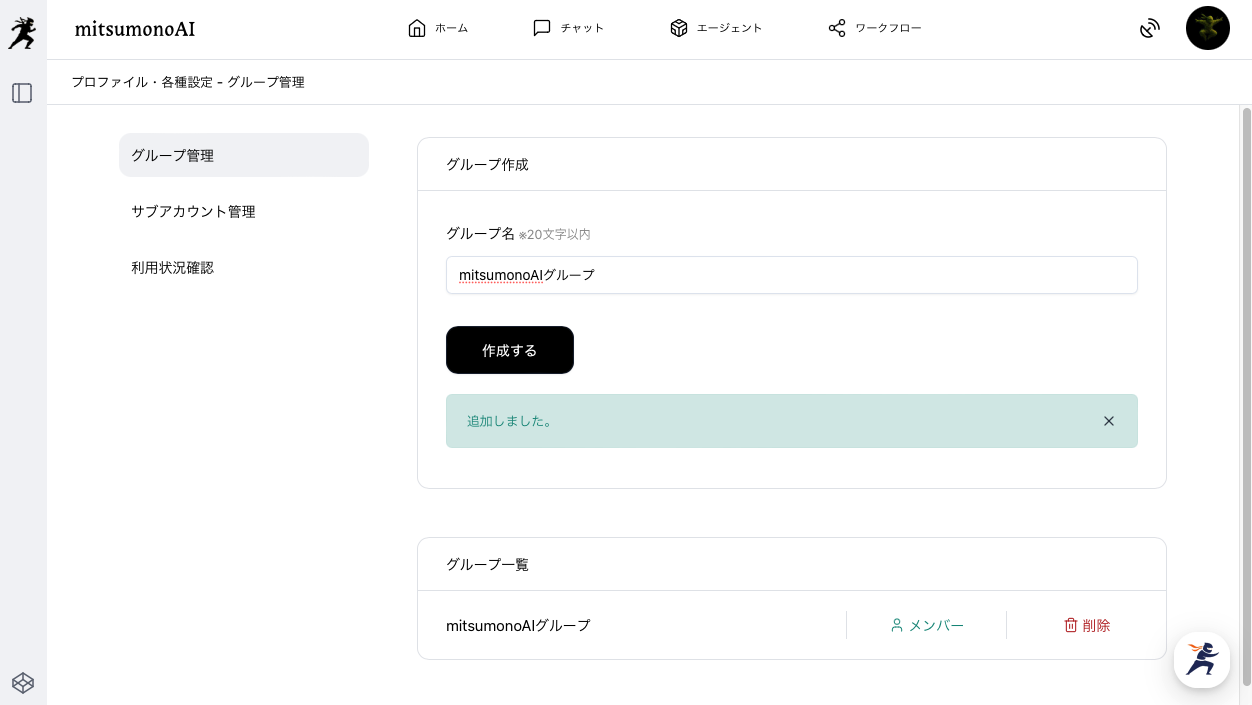1252x705 pixels.
Task: Go to ホーム in the top navigation
Action: [438, 28]
